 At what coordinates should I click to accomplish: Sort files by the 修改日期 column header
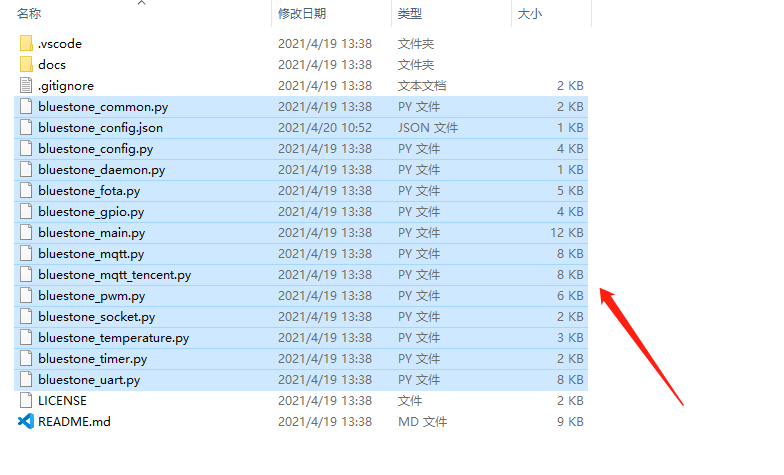pos(302,14)
